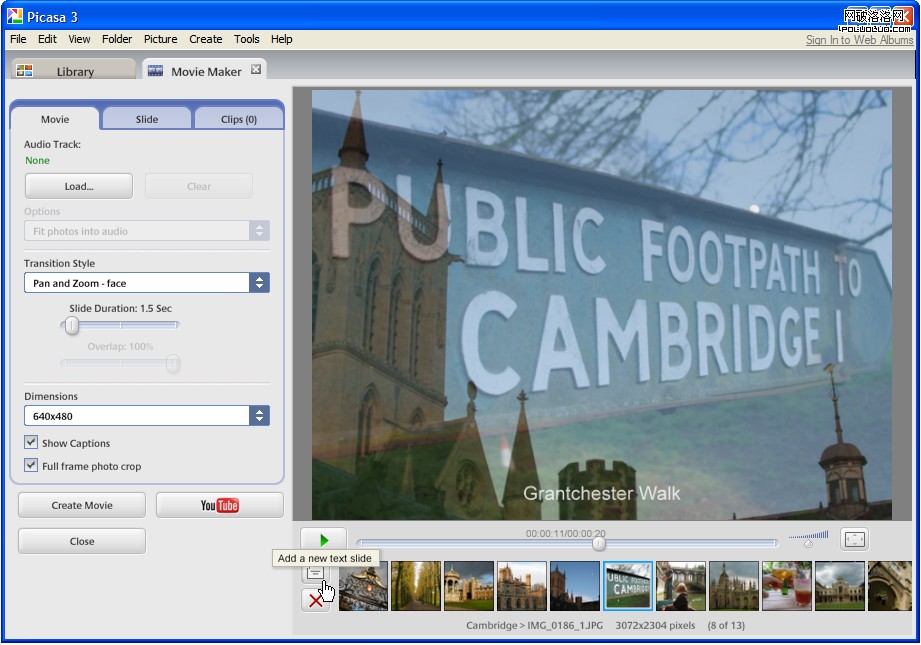Disable the Show Captions checkbox

pyautogui.click(x=31, y=443)
